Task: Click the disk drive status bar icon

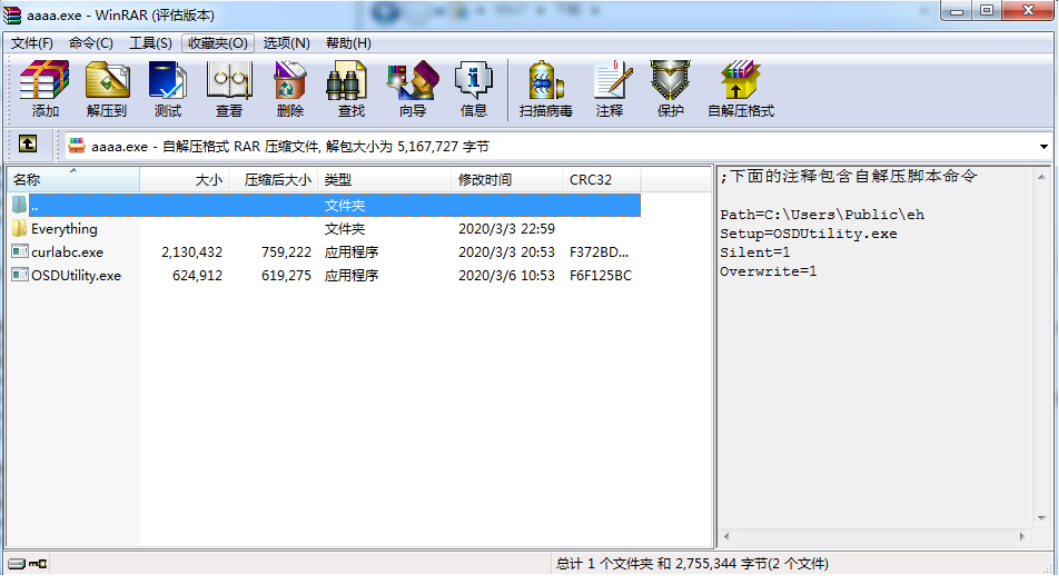Action: tap(16, 563)
